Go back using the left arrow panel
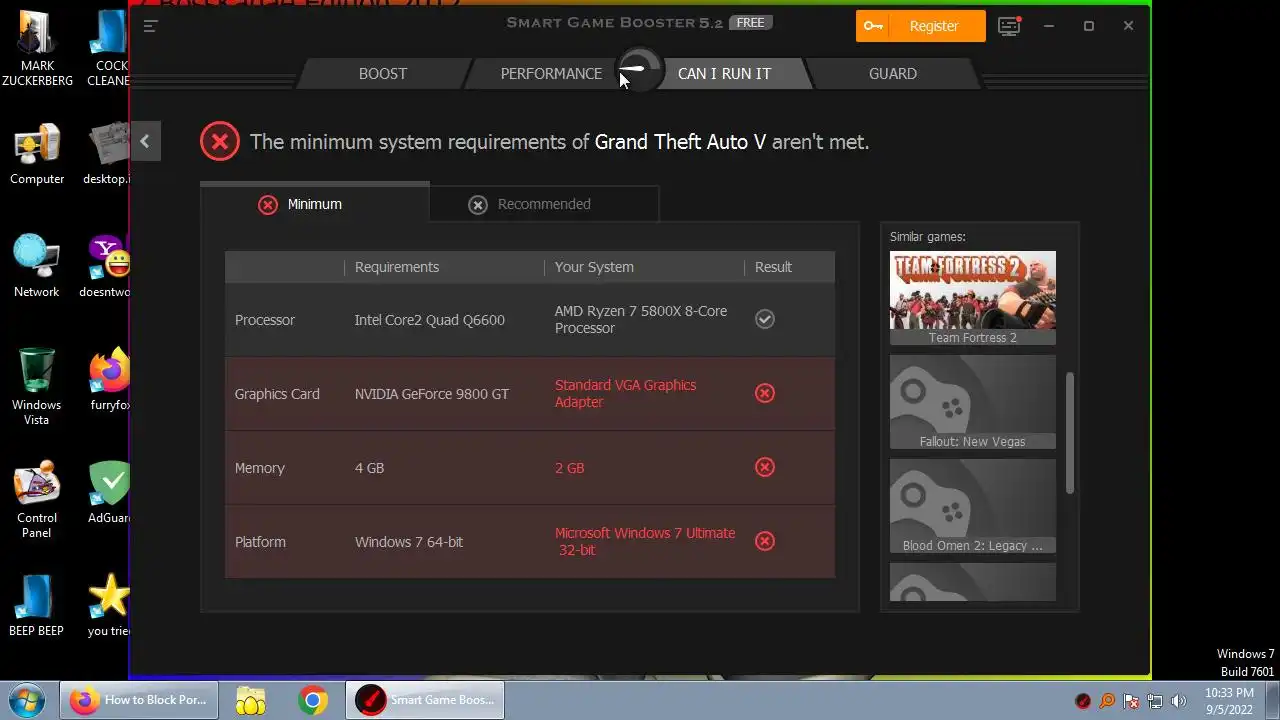 (144, 142)
